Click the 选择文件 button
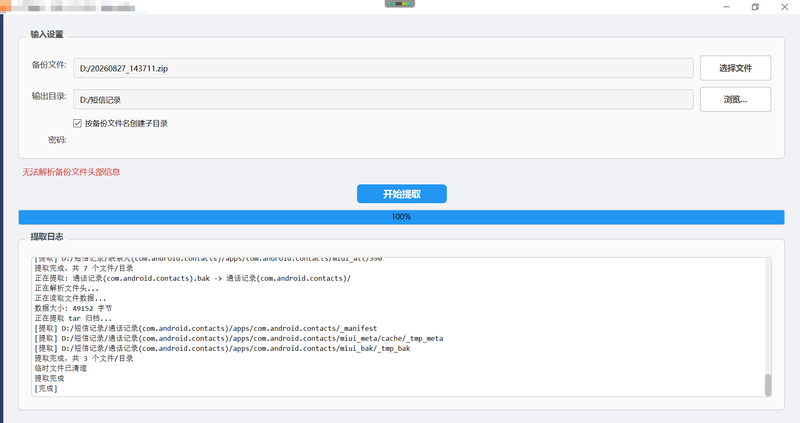Viewport: 800px width, 423px height. pyautogui.click(x=735, y=68)
